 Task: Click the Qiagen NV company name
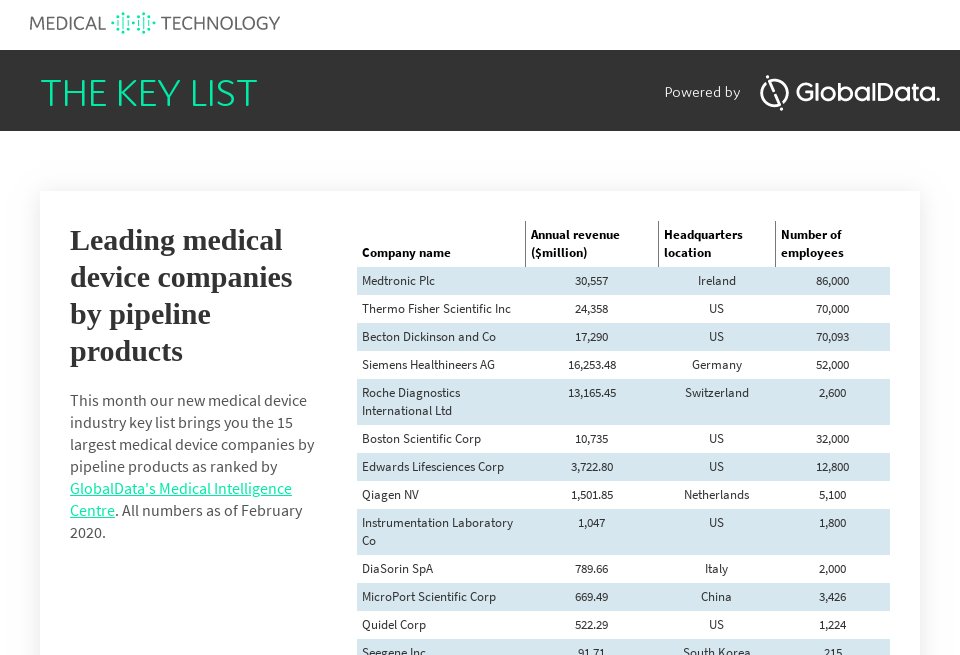pyautogui.click(x=390, y=495)
